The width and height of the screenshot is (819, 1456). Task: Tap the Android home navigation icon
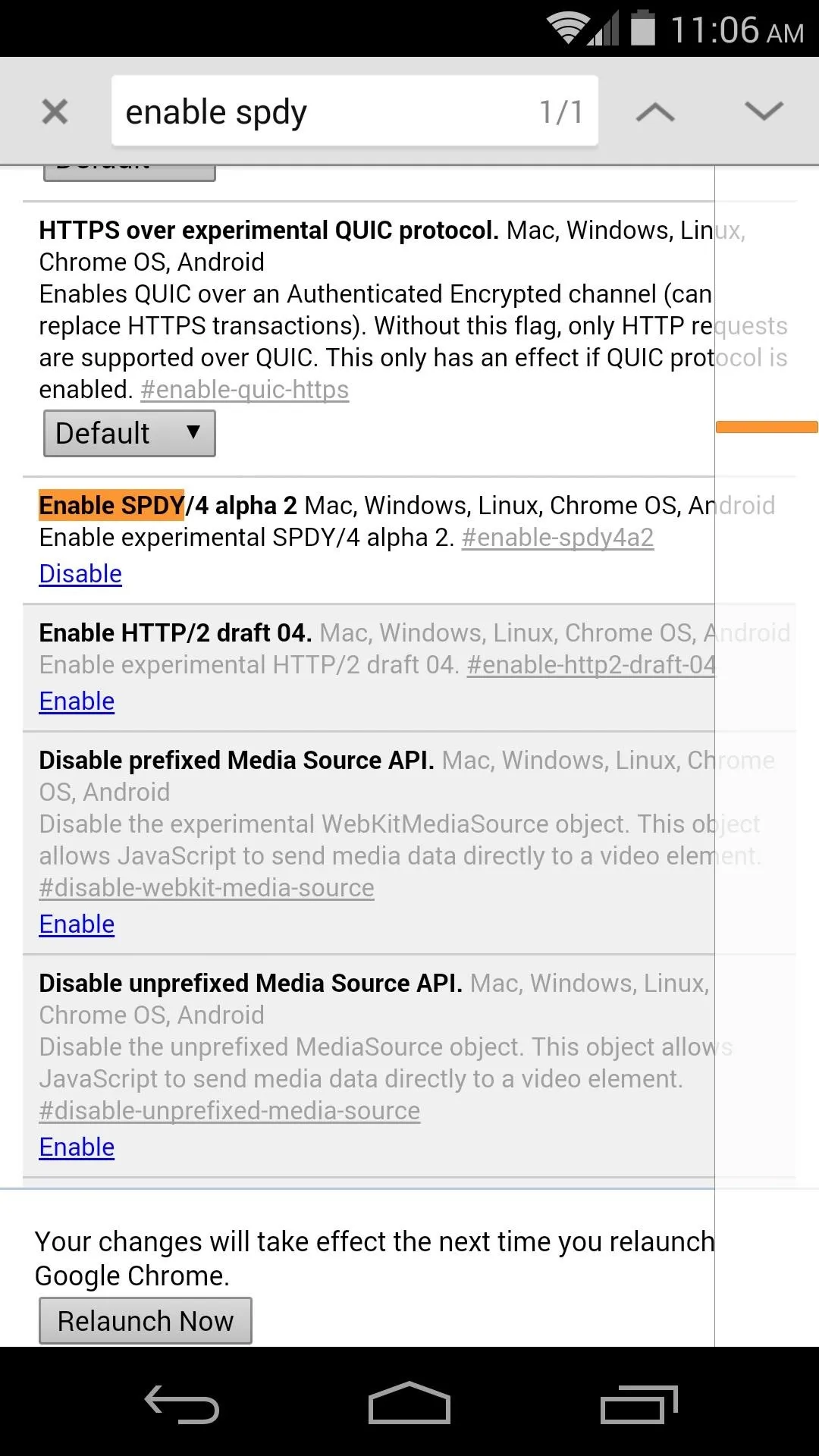tap(409, 1403)
